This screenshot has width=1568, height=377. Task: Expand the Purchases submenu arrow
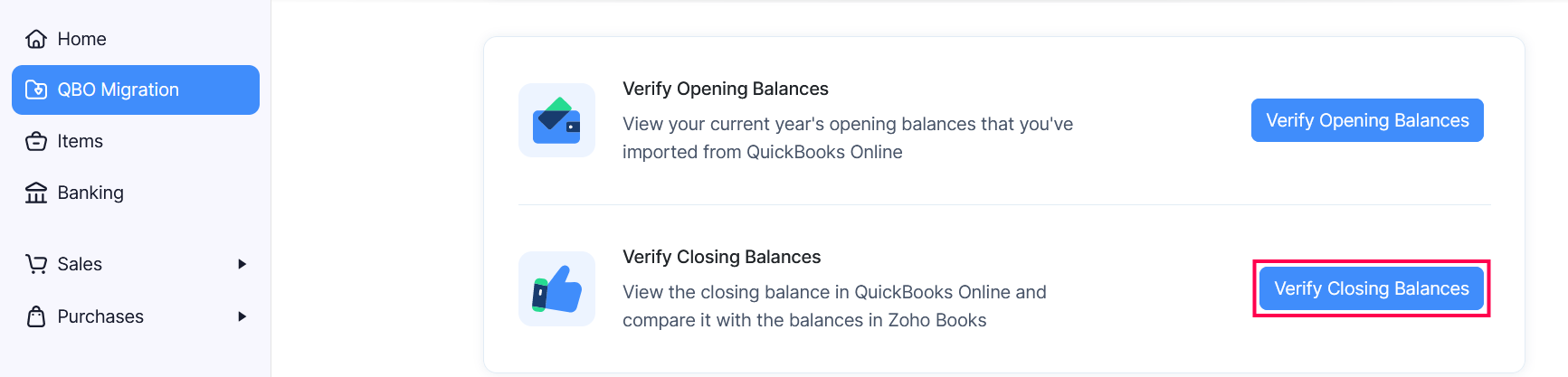click(242, 316)
